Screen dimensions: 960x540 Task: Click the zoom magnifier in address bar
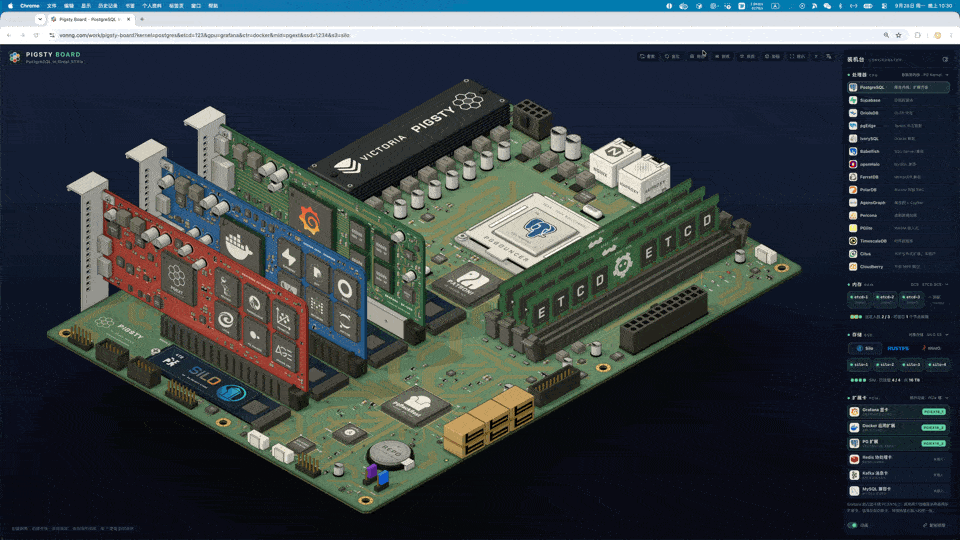click(x=886, y=35)
